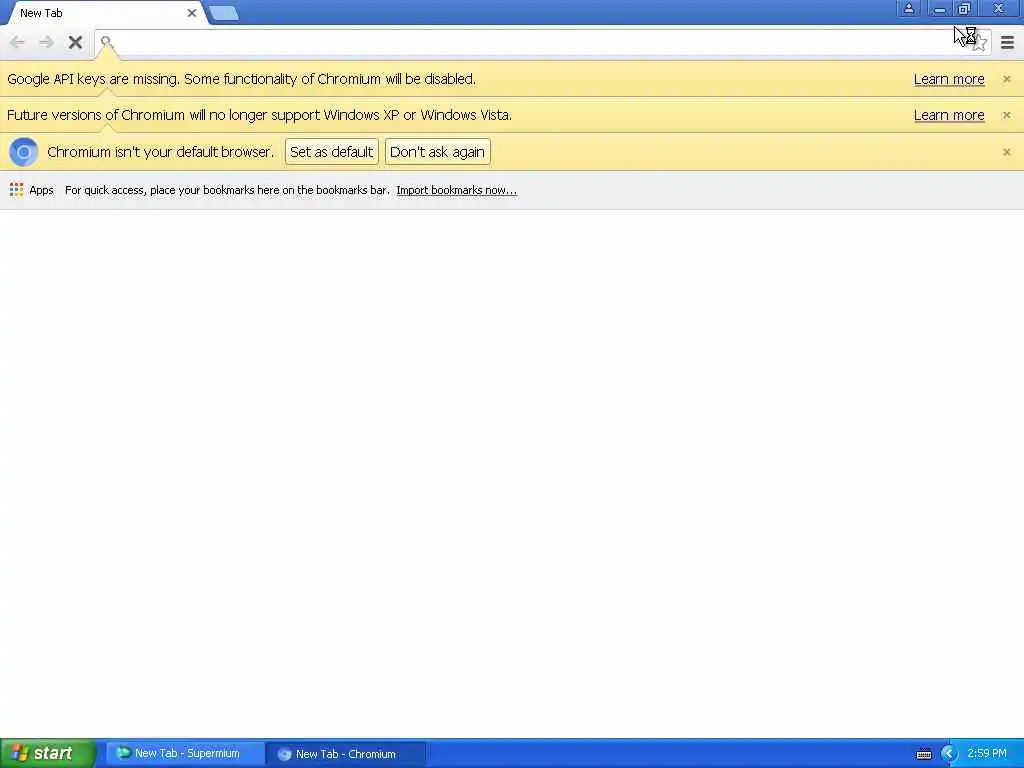The width and height of the screenshot is (1024, 768).
Task: Stop loading the page
Action: tap(75, 42)
